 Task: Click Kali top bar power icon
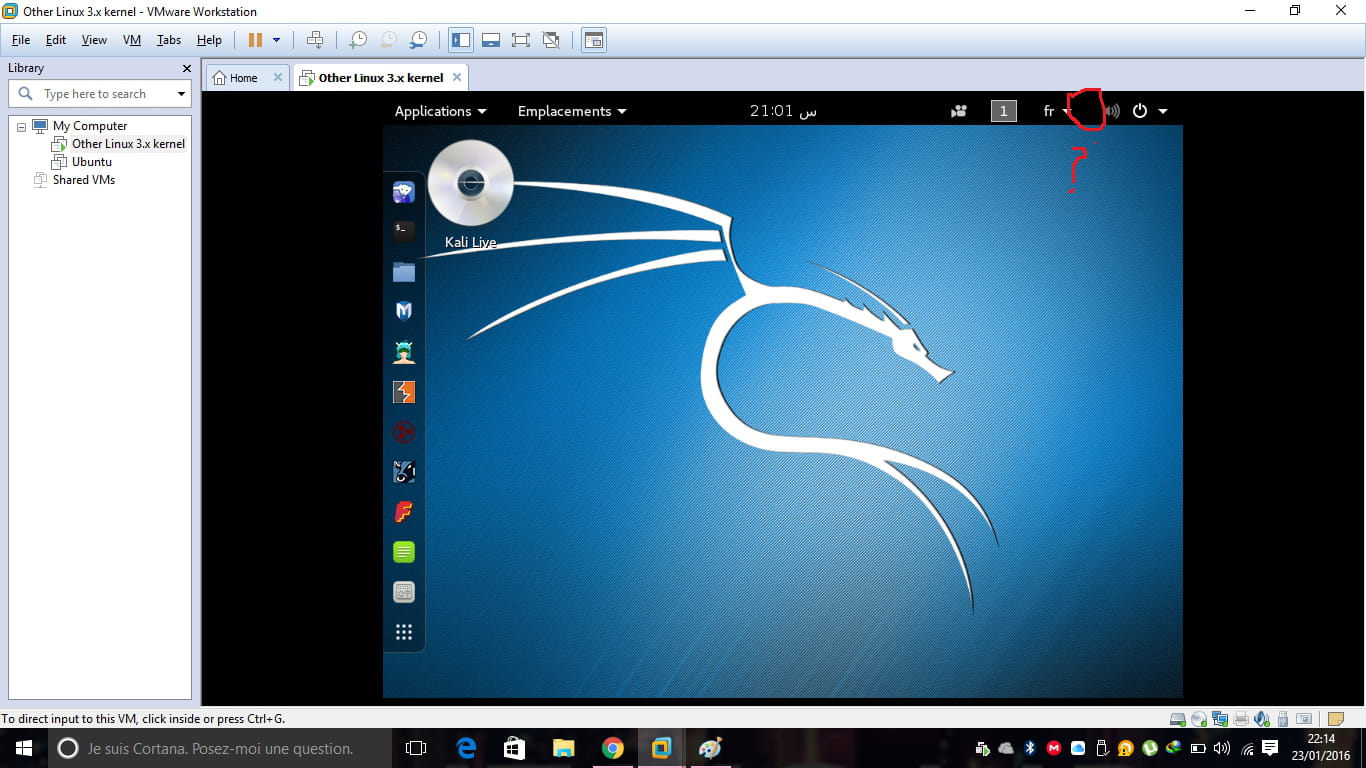(1139, 111)
